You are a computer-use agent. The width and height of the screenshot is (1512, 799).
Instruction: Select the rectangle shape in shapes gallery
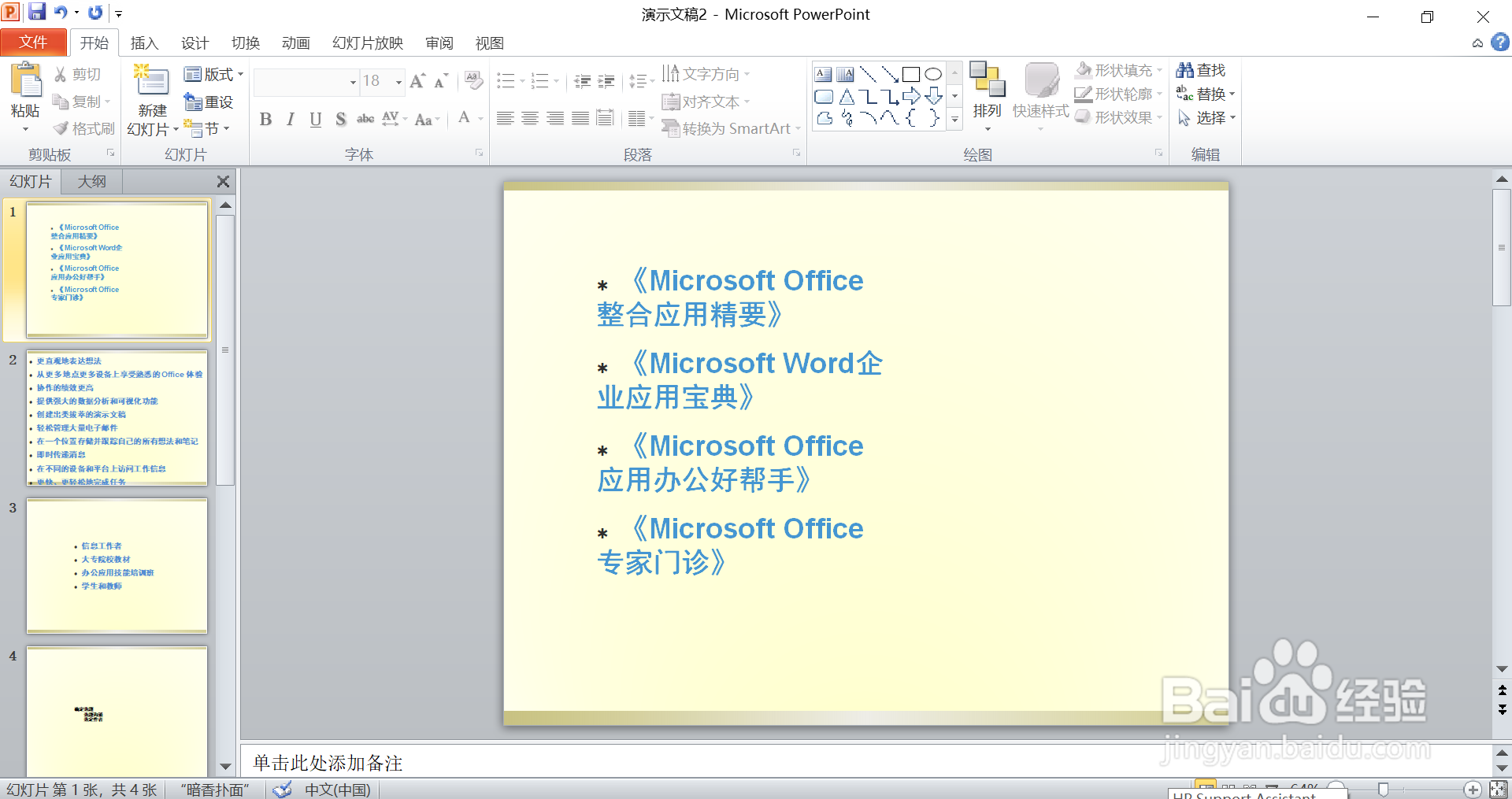[x=911, y=74]
